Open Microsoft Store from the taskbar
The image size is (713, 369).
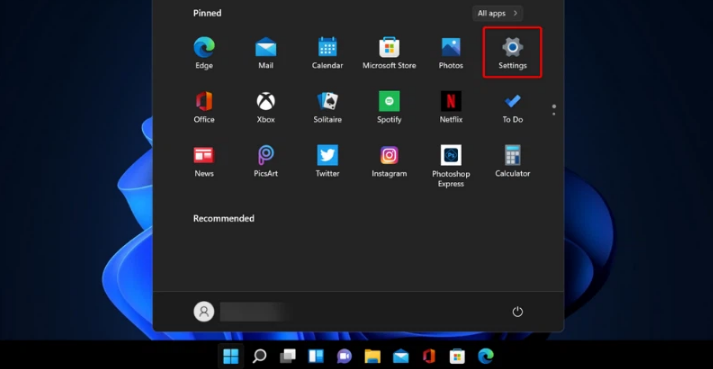pos(457,356)
